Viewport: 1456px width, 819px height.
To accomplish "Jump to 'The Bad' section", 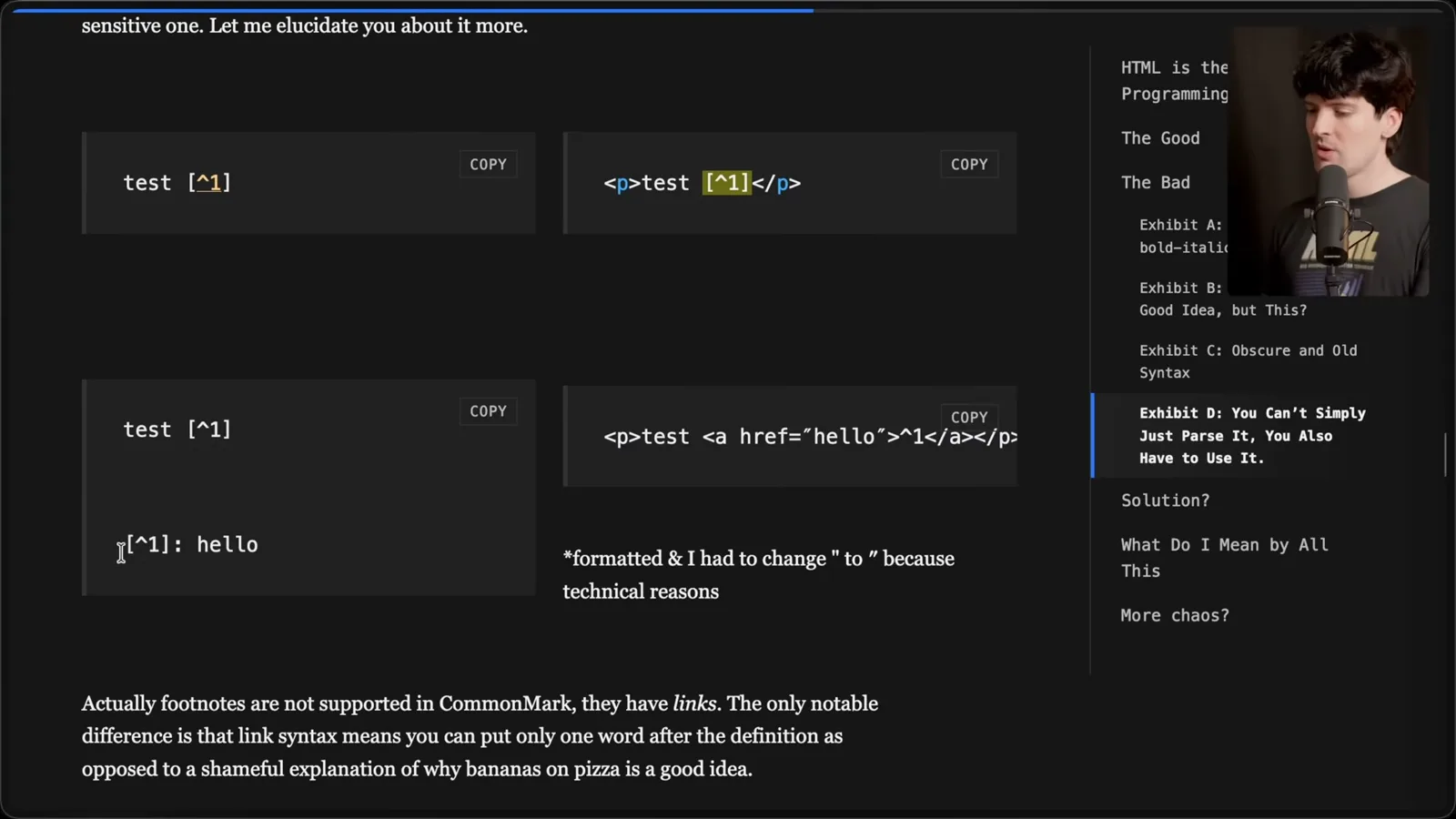I will pyautogui.click(x=1156, y=183).
